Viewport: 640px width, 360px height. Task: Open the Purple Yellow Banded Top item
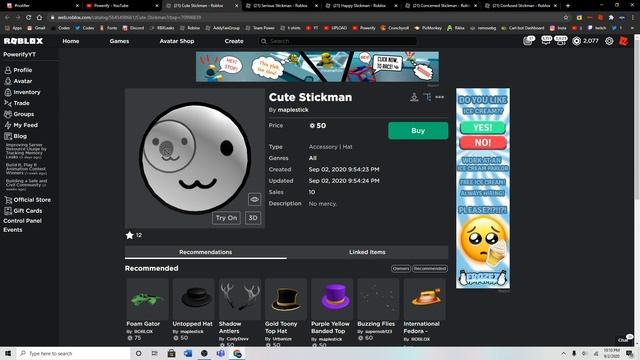pos(332,312)
